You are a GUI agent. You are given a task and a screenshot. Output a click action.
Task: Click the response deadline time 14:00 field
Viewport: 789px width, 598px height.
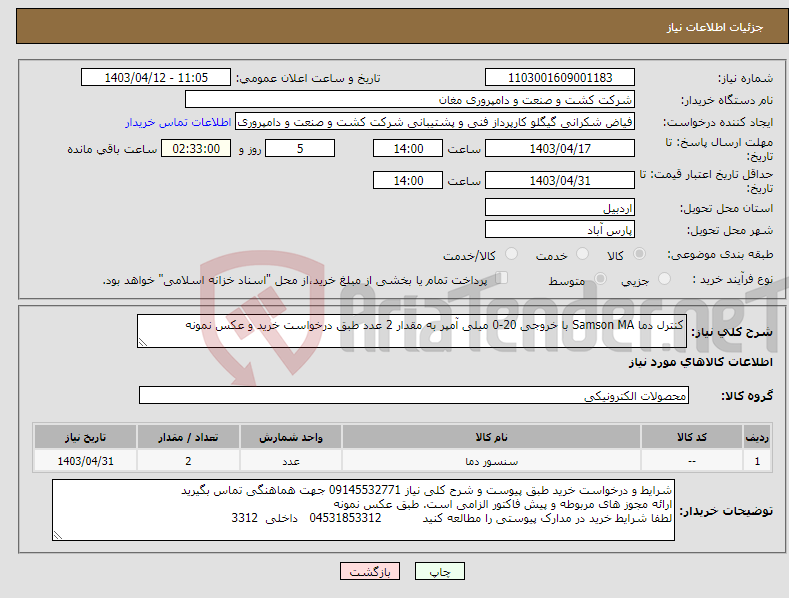(408, 148)
